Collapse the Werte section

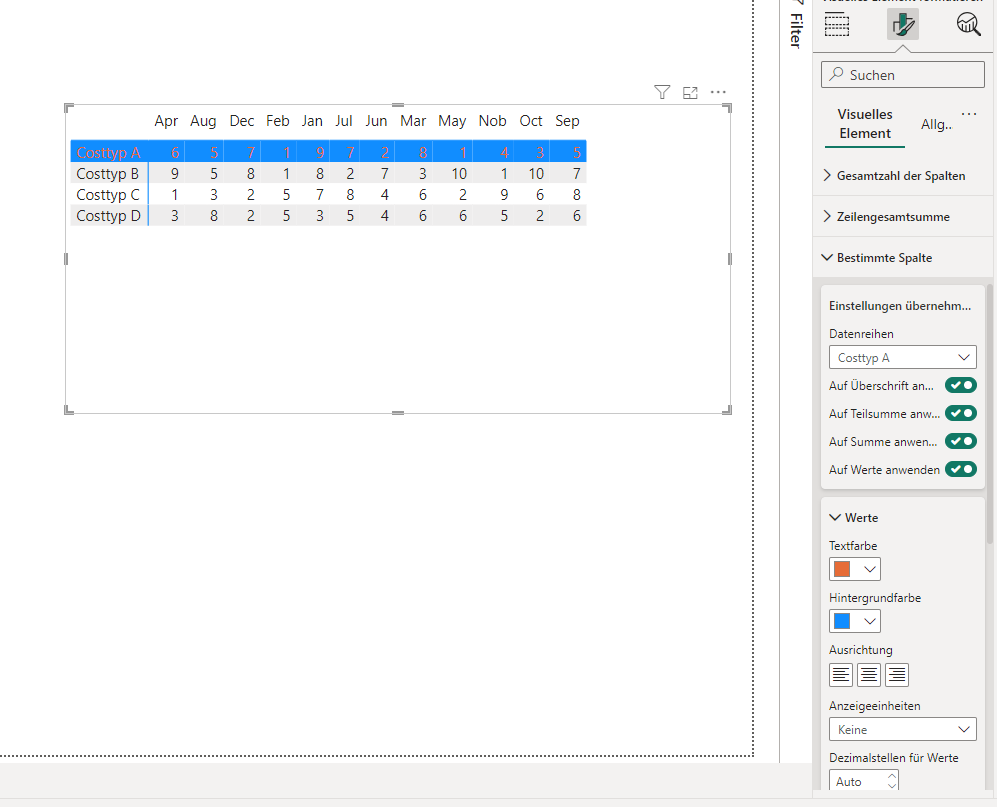(854, 518)
